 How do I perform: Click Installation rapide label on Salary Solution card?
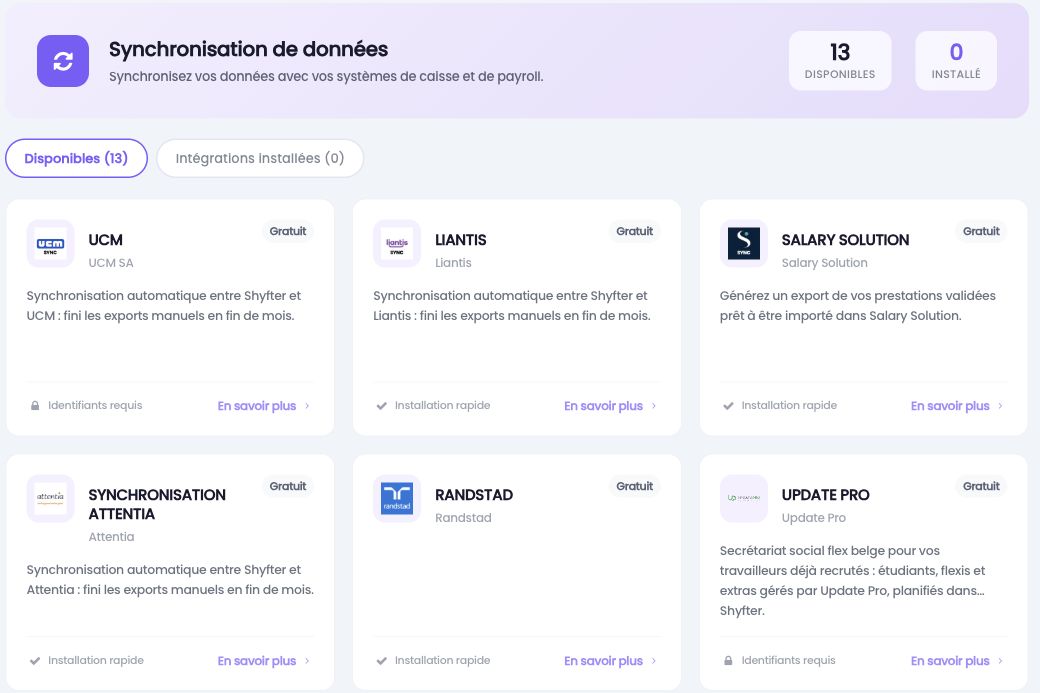coord(789,405)
